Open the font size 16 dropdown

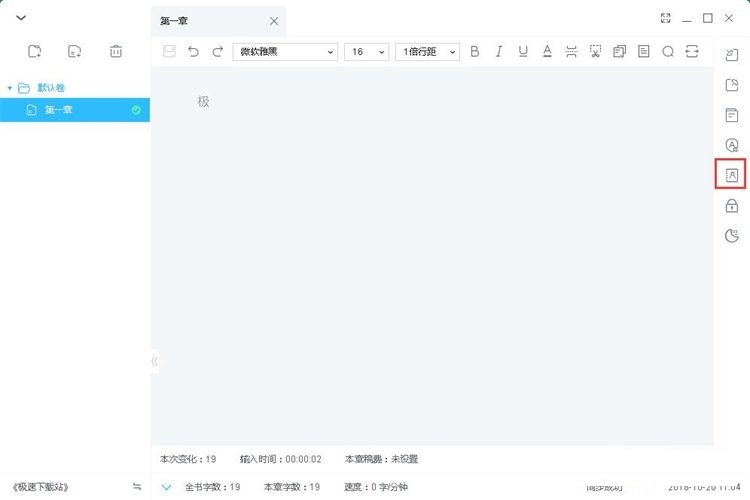click(366, 52)
